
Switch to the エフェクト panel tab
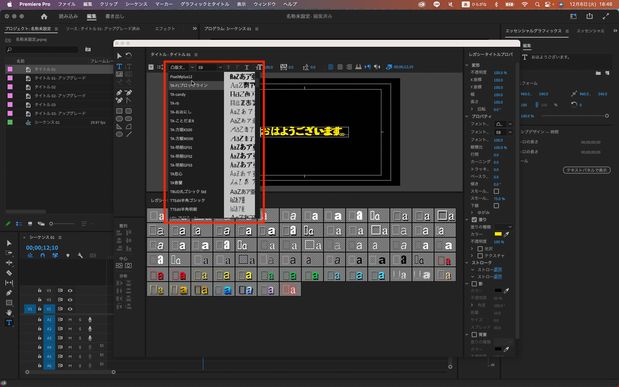165,29
